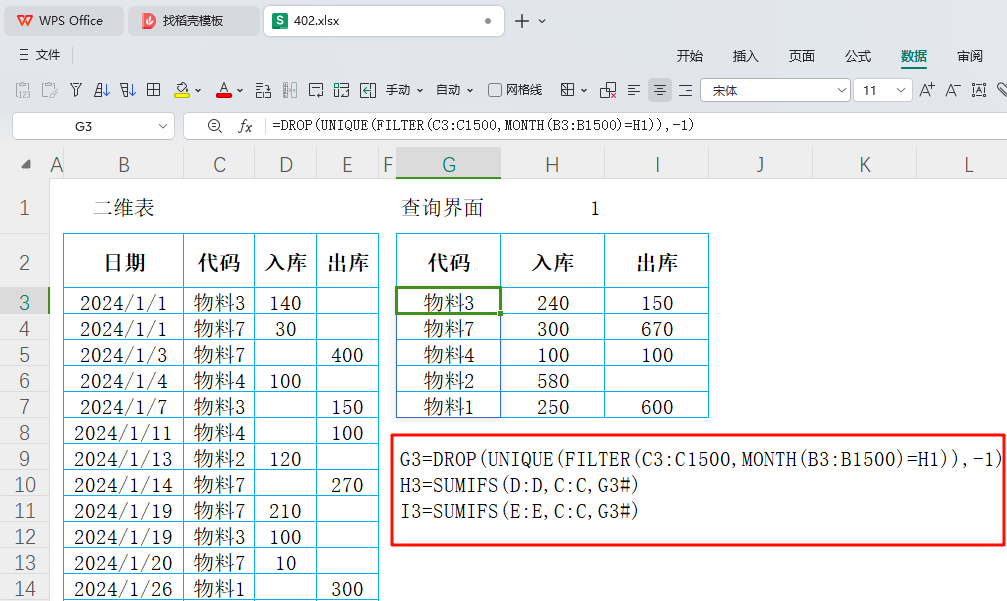
Task: Select column G header
Action: (x=448, y=164)
